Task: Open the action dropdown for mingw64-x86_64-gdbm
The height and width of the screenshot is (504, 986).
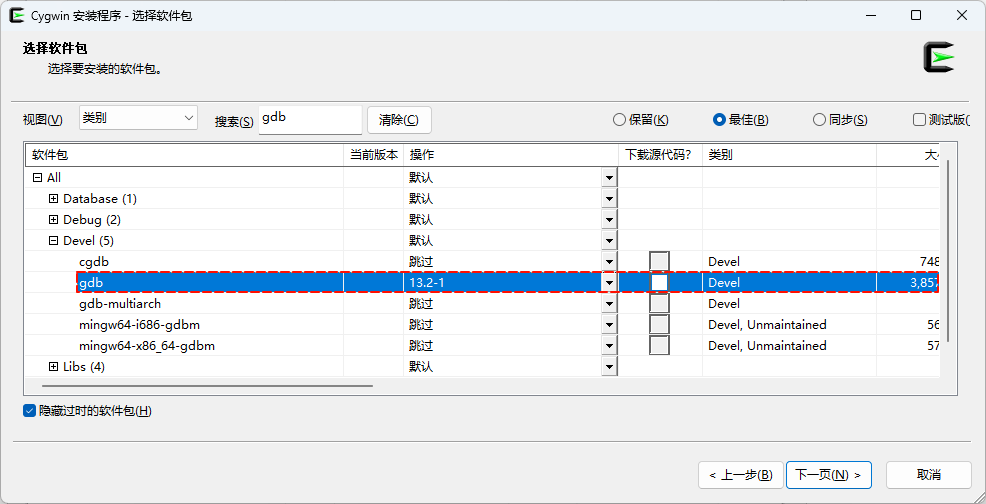Action: (x=609, y=345)
